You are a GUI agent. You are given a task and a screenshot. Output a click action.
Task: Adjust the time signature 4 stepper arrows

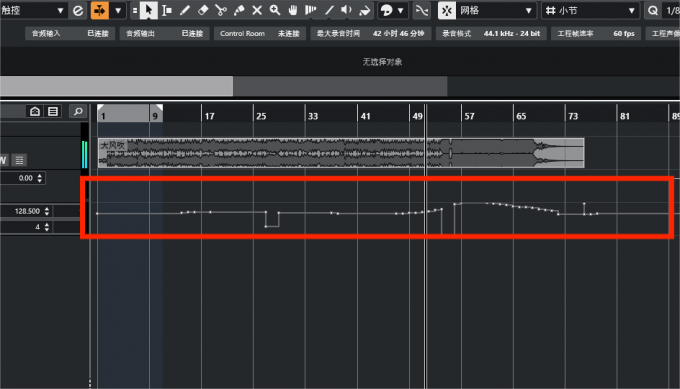click(47, 227)
